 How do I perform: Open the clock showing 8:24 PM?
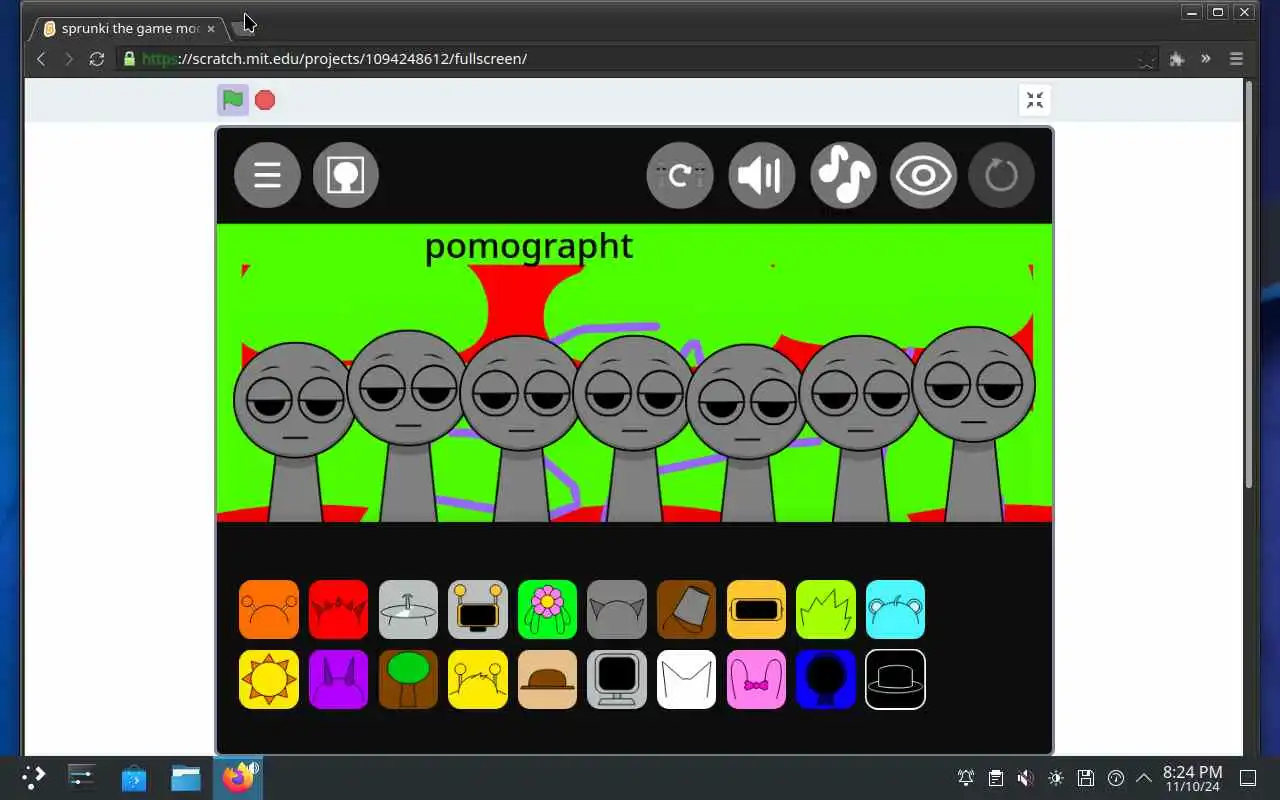[1192, 778]
